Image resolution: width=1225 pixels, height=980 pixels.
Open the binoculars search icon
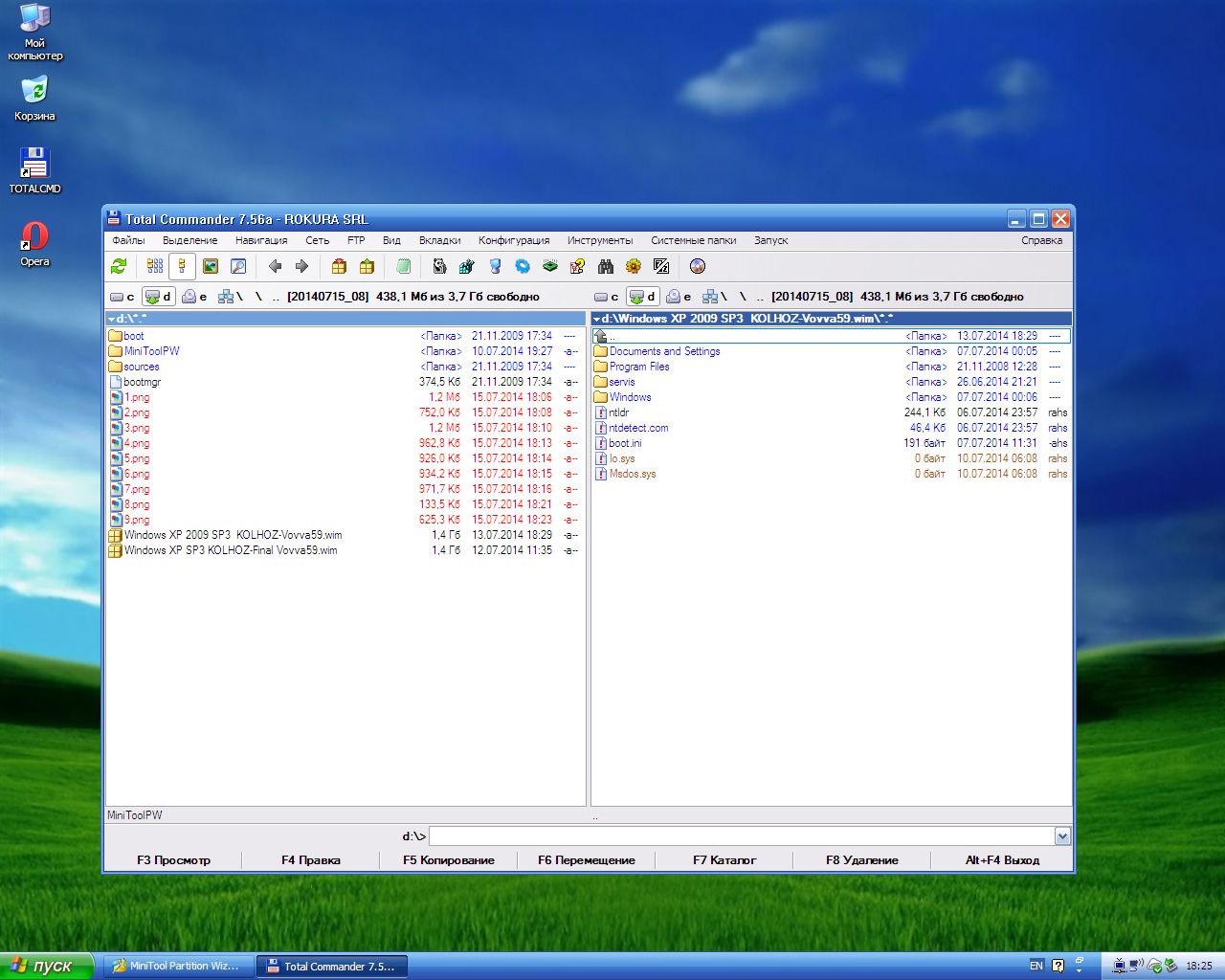coord(605,266)
